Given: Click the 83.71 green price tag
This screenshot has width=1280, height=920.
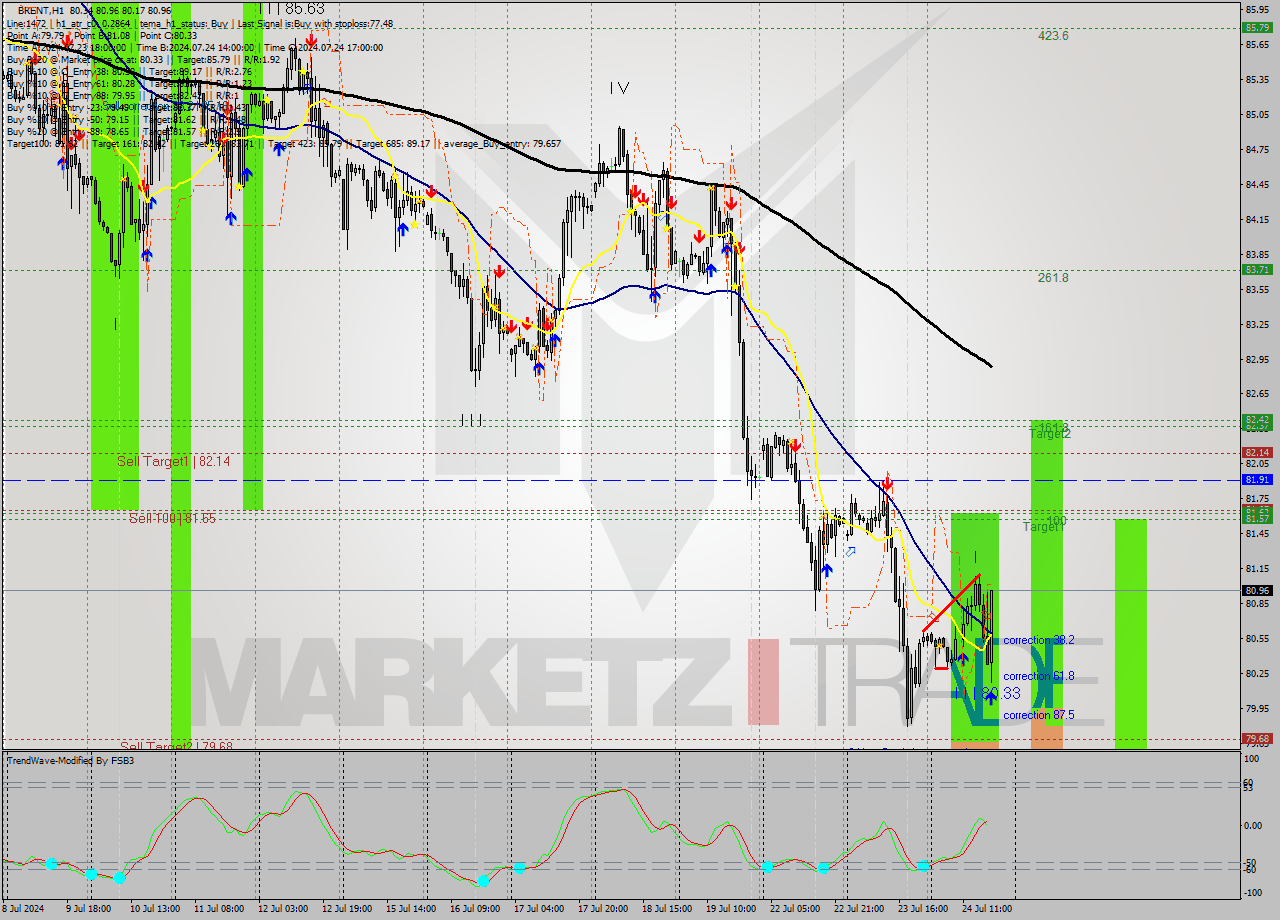Looking at the screenshot, I should (1256, 269).
